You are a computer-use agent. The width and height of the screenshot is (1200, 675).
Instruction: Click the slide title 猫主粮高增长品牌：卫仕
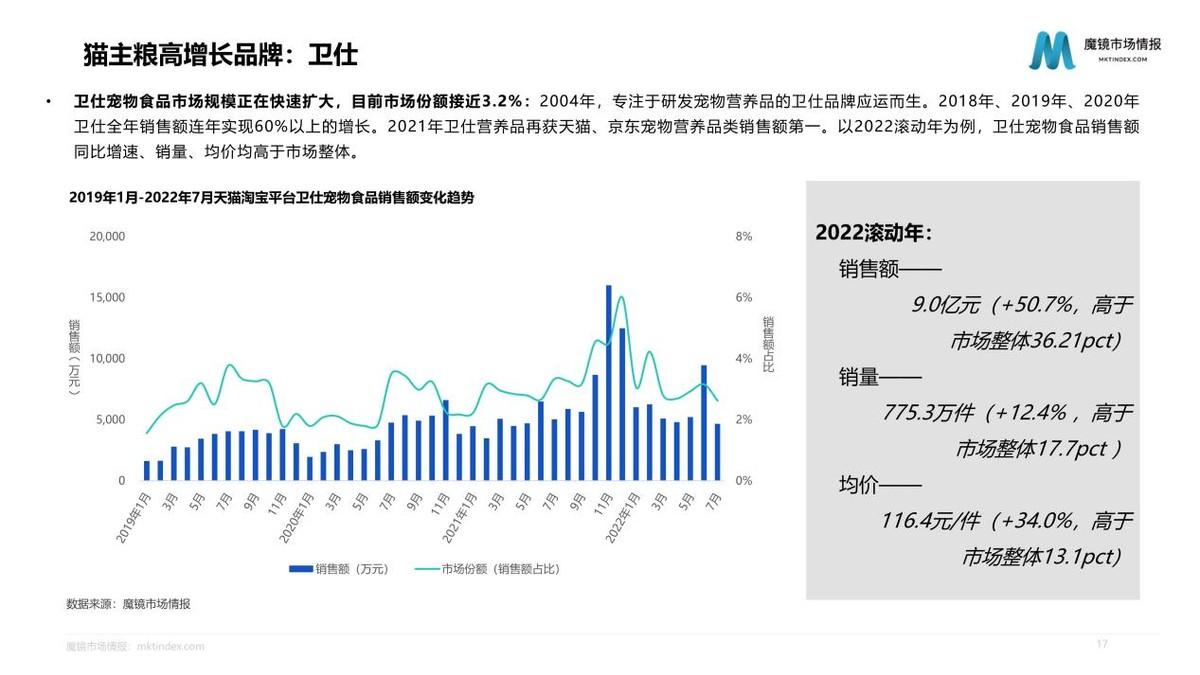[220, 53]
